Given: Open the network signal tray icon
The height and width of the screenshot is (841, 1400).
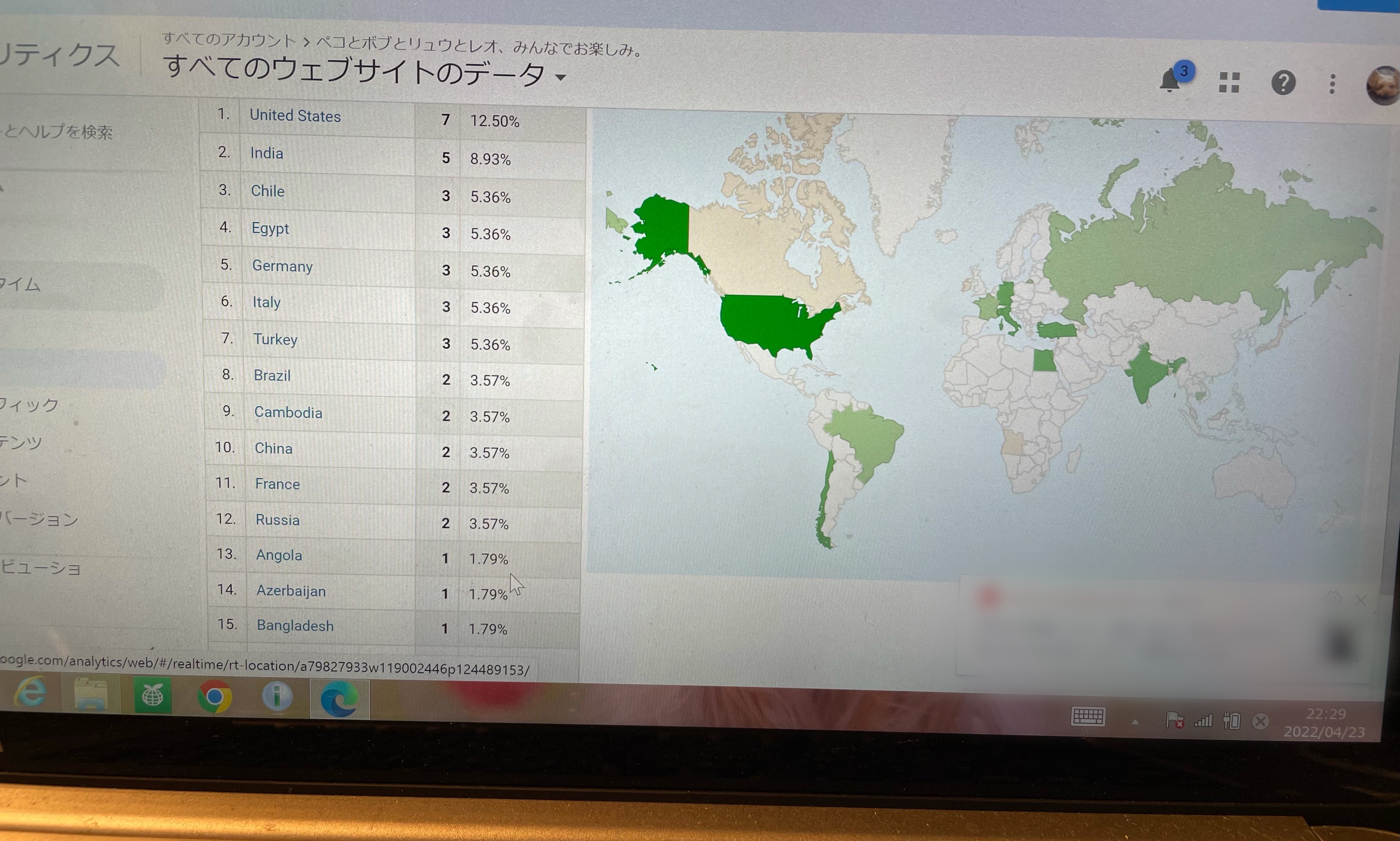Looking at the screenshot, I should tap(1203, 721).
